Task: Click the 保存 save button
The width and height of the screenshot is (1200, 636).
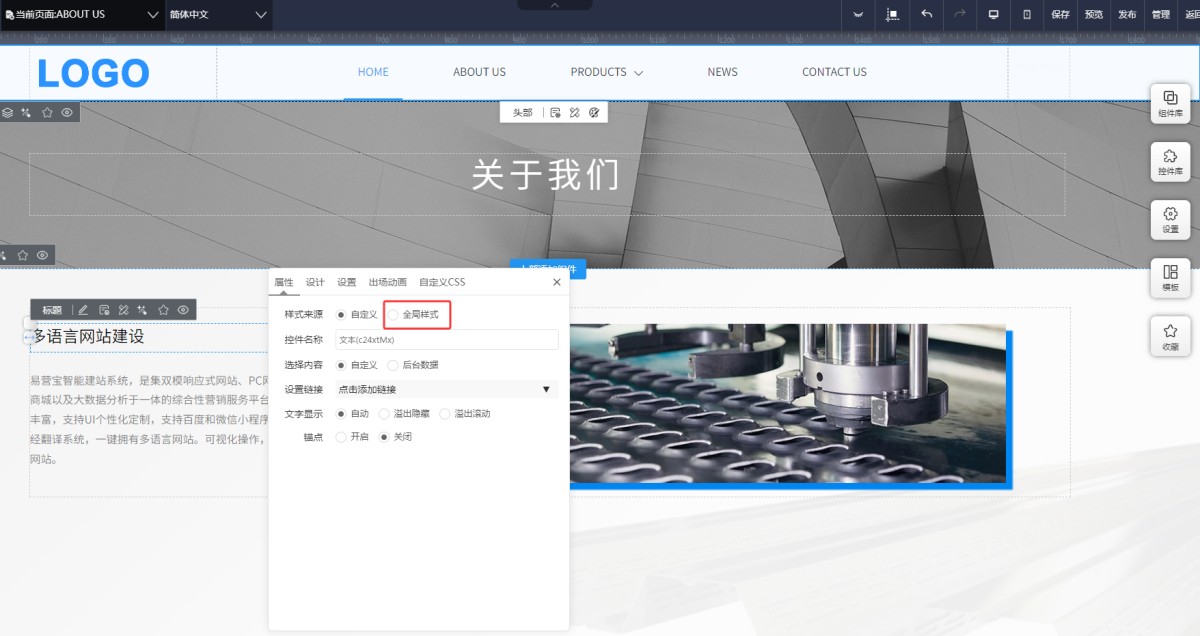Action: (1061, 15)
